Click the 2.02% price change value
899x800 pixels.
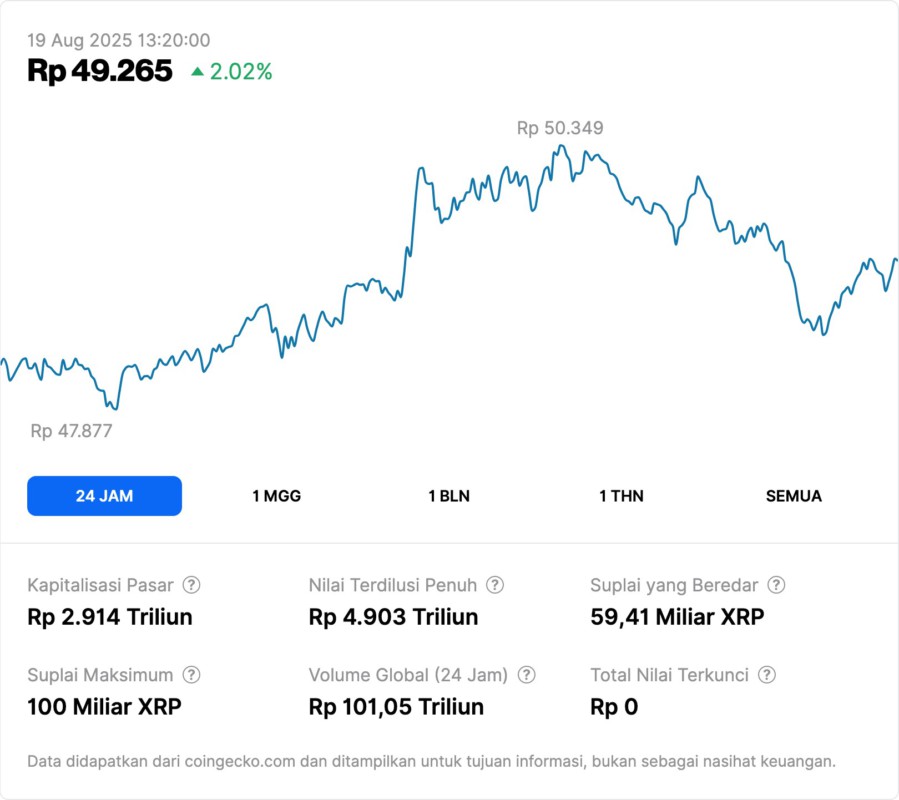(241, 71)
